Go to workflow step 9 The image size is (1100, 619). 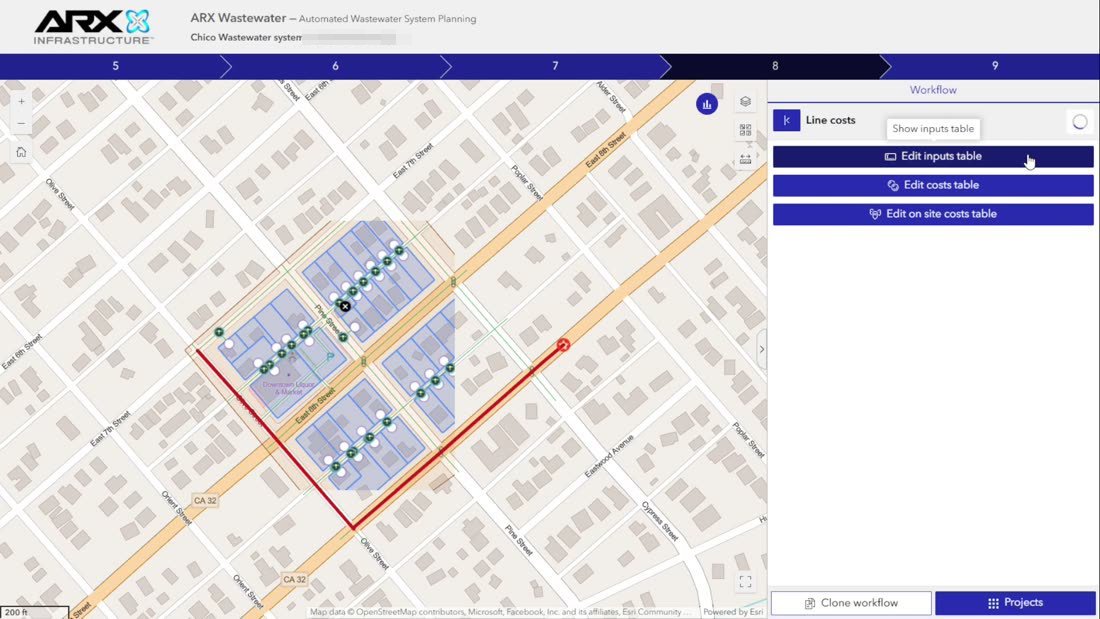pyautogui.click(x=995, y=66)
